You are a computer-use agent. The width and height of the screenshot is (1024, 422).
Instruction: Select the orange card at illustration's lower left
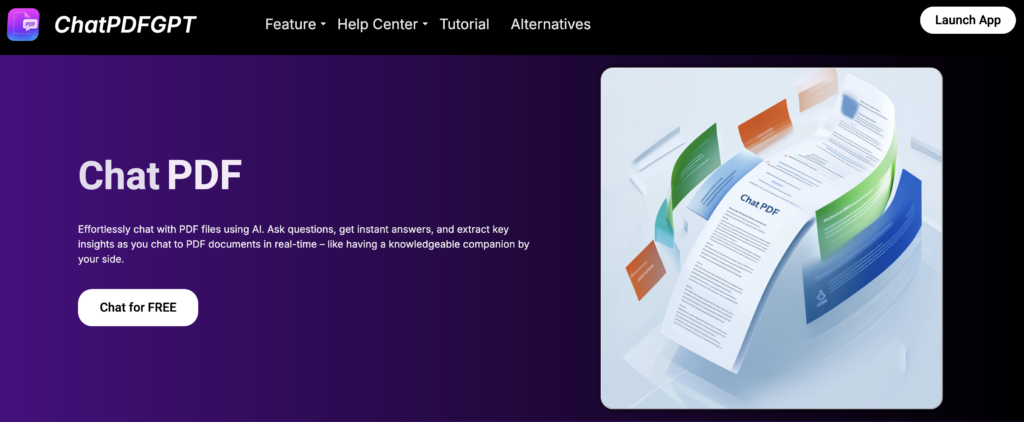643,270
